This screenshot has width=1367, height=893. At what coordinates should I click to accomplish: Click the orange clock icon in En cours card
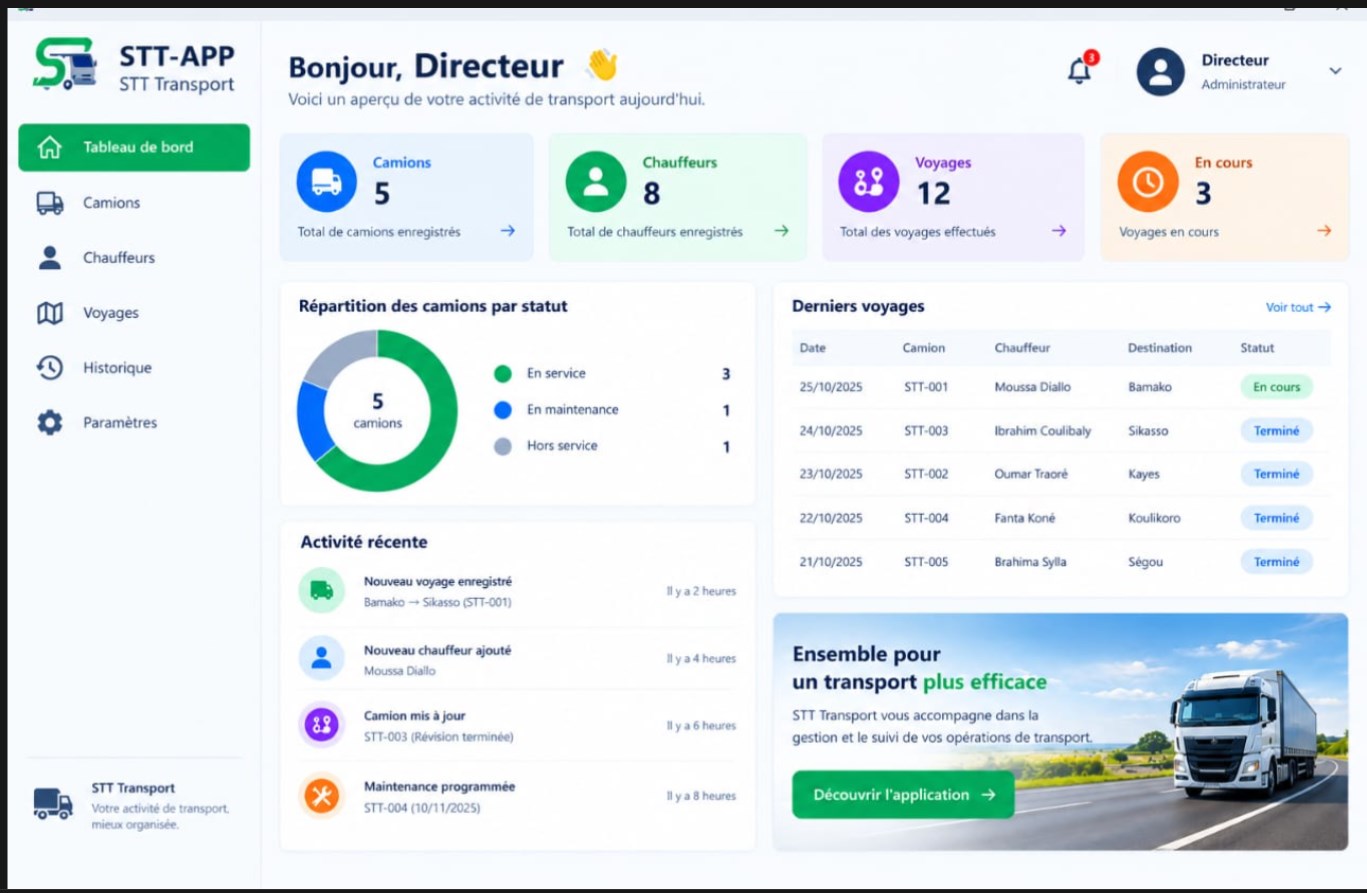[x=1148, y=181]
